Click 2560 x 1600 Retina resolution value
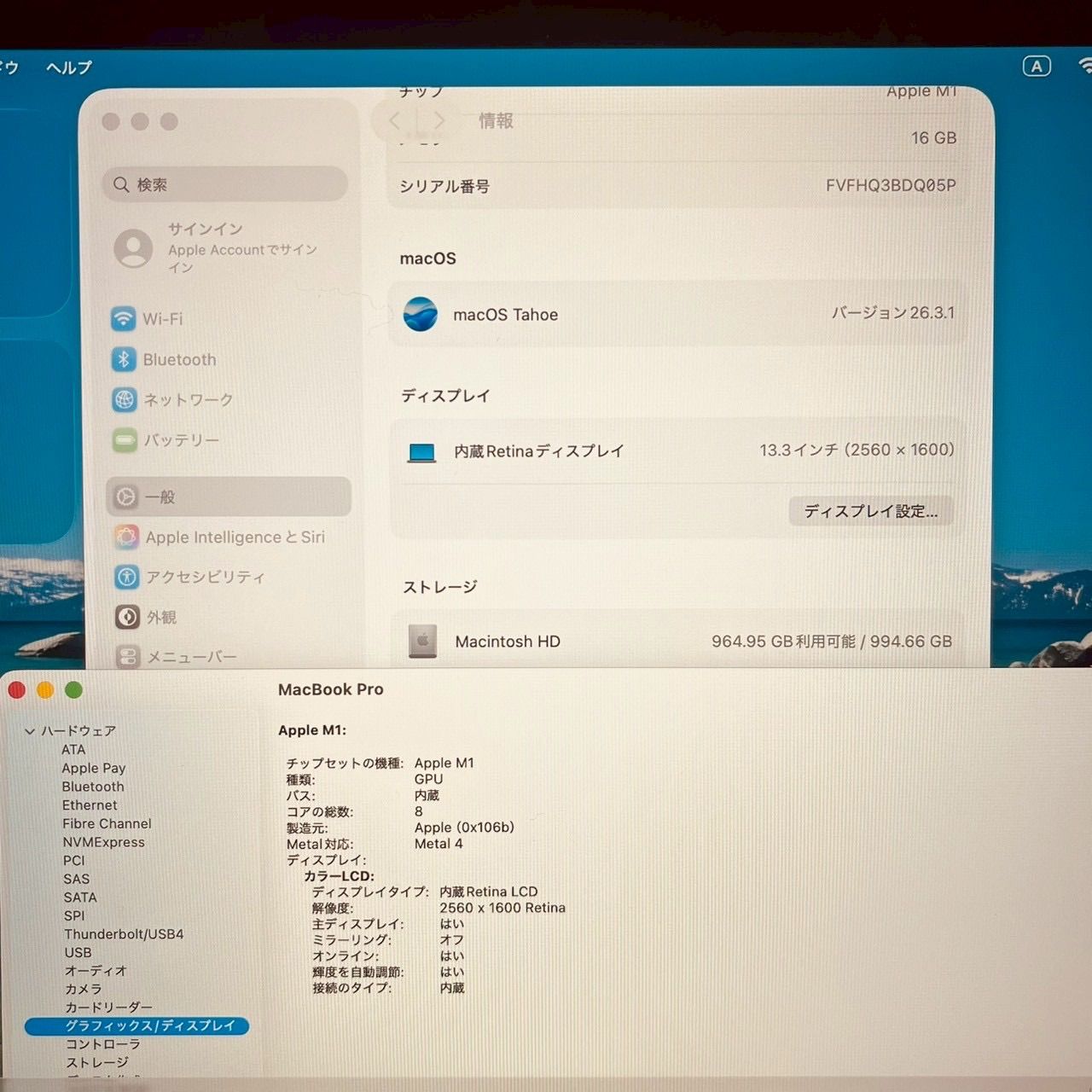 (502, 908)
